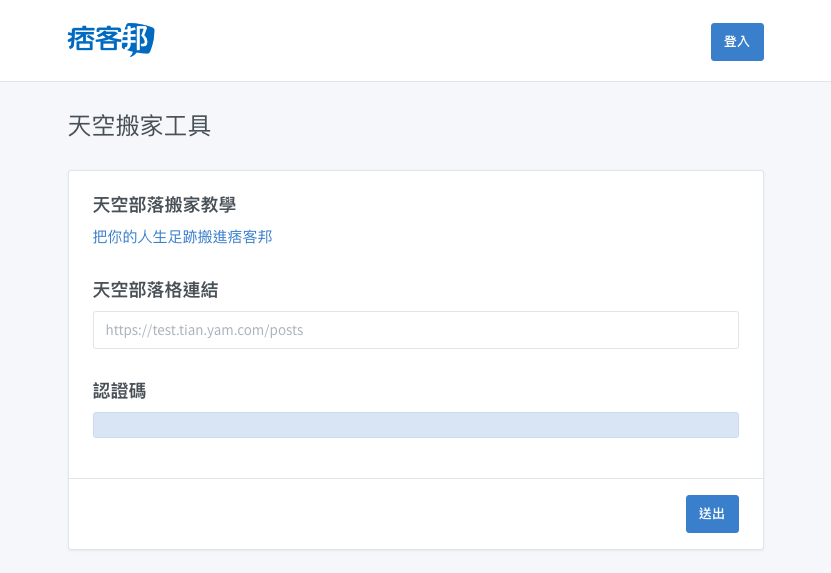Submit the form with 送出 button

[712, 513]
